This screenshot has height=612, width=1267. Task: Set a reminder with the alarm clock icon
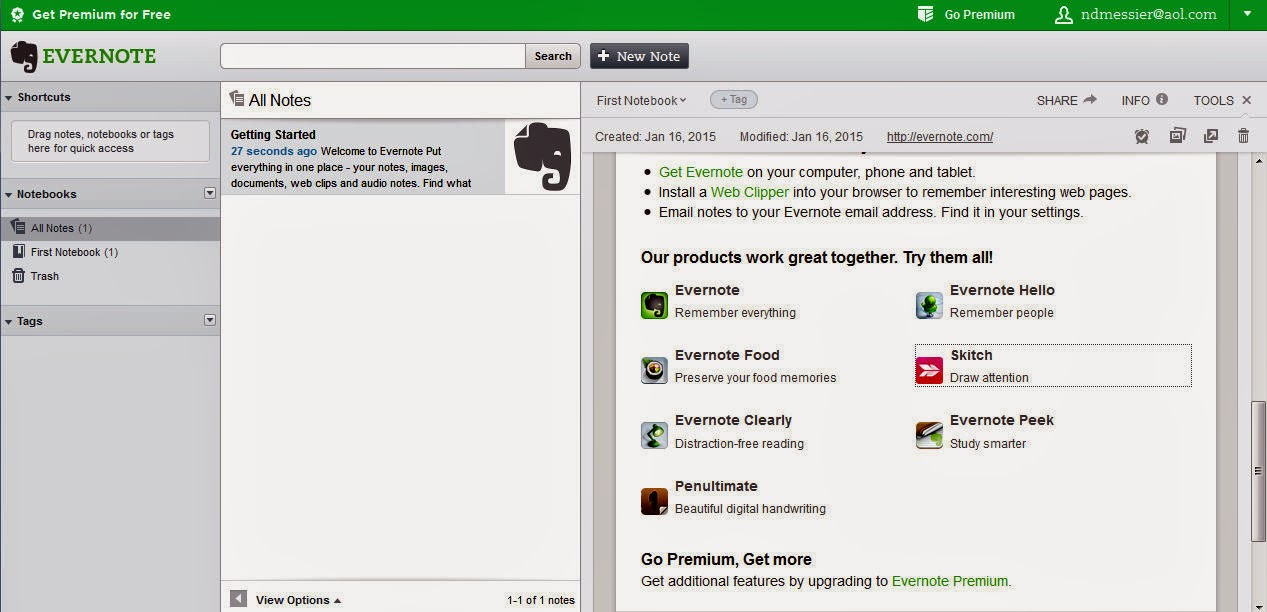pyautogui.click(x=1142, y=136)
